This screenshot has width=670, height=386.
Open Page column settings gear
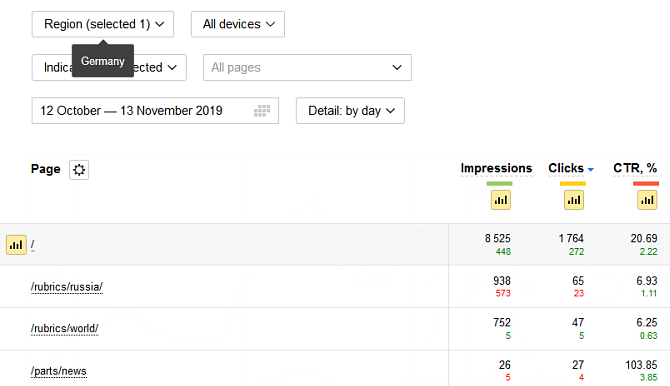79,170
